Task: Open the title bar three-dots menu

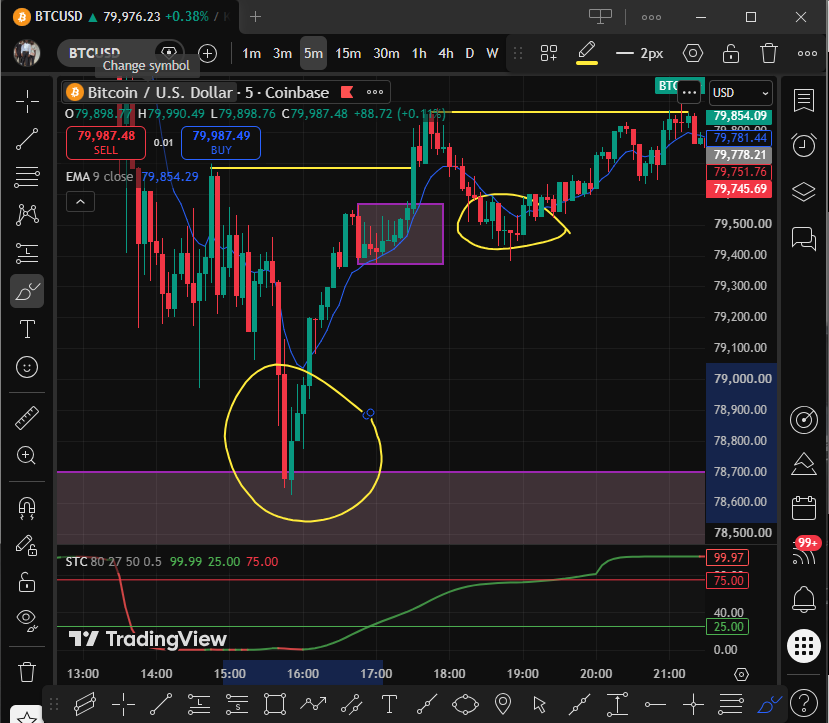Action: tap(651, 17)
